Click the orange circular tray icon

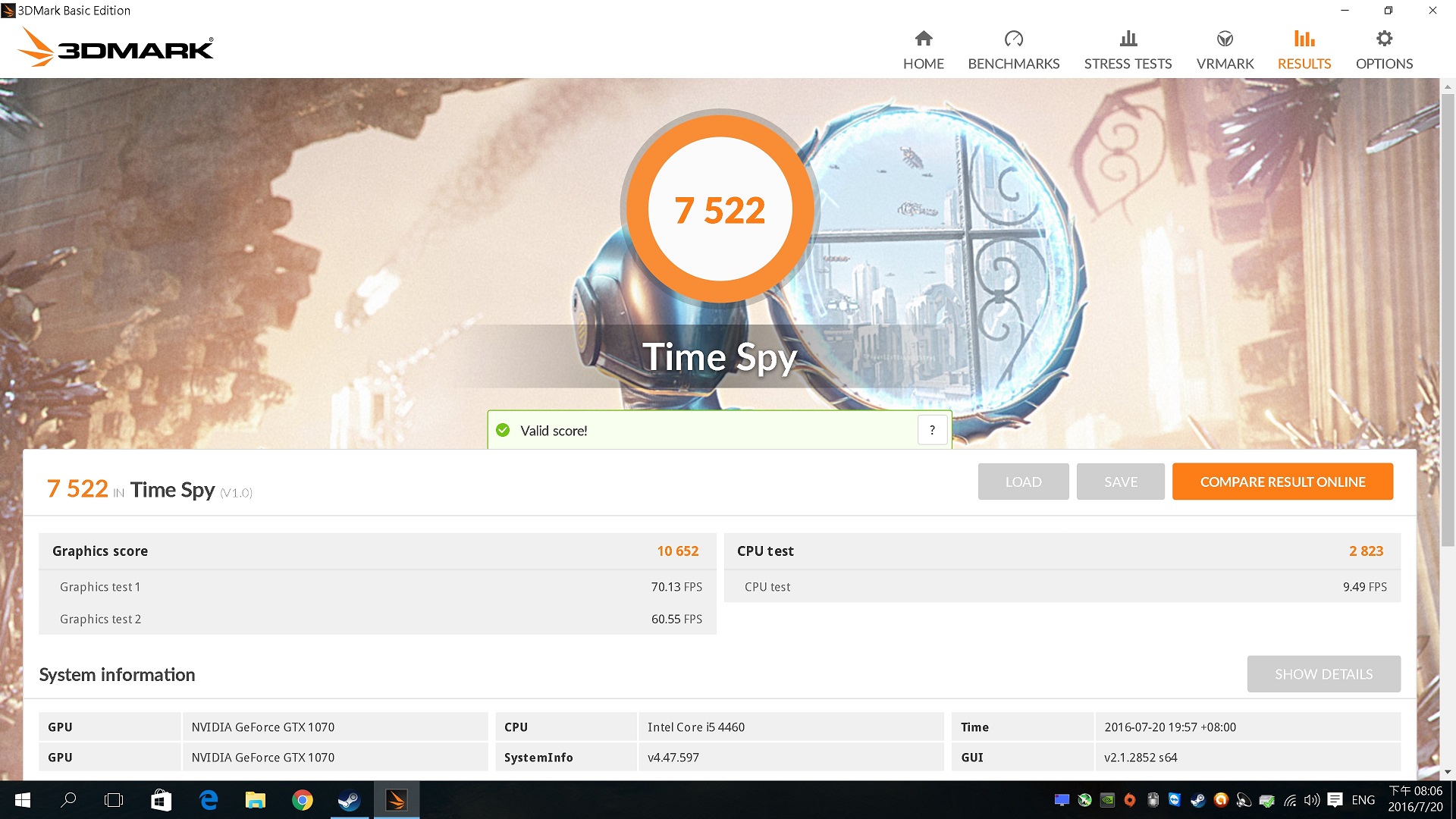point(1221,800)
